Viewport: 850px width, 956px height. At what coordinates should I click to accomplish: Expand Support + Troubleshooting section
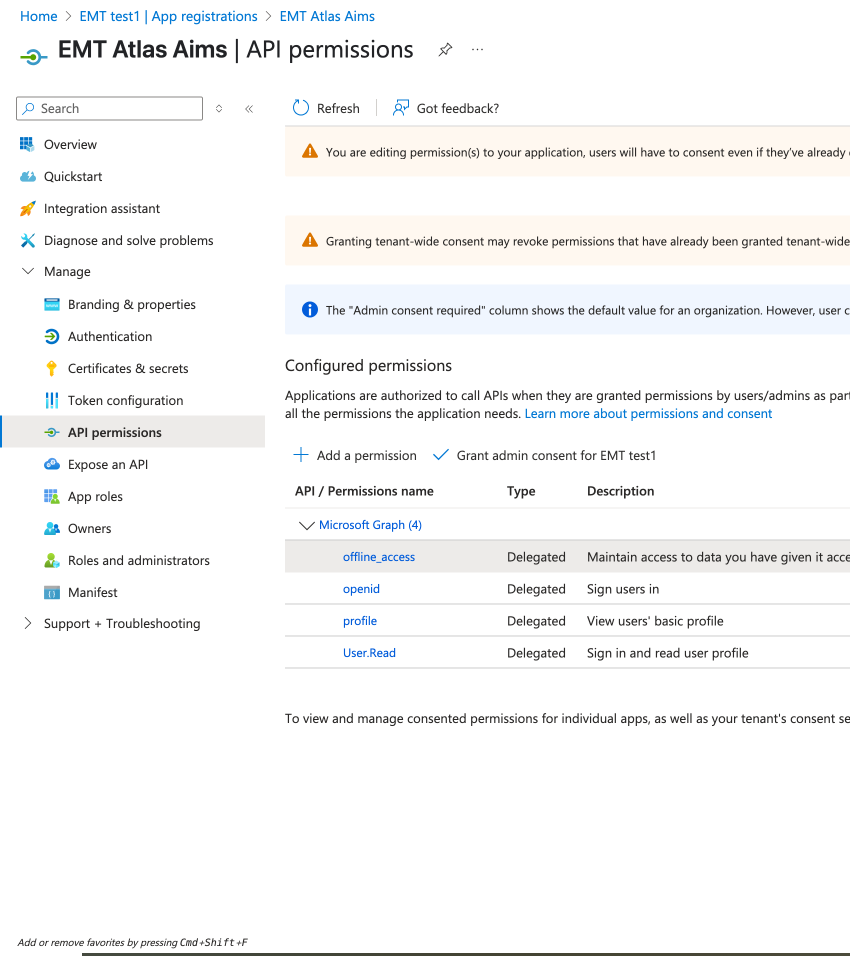(x=27, y=622)
